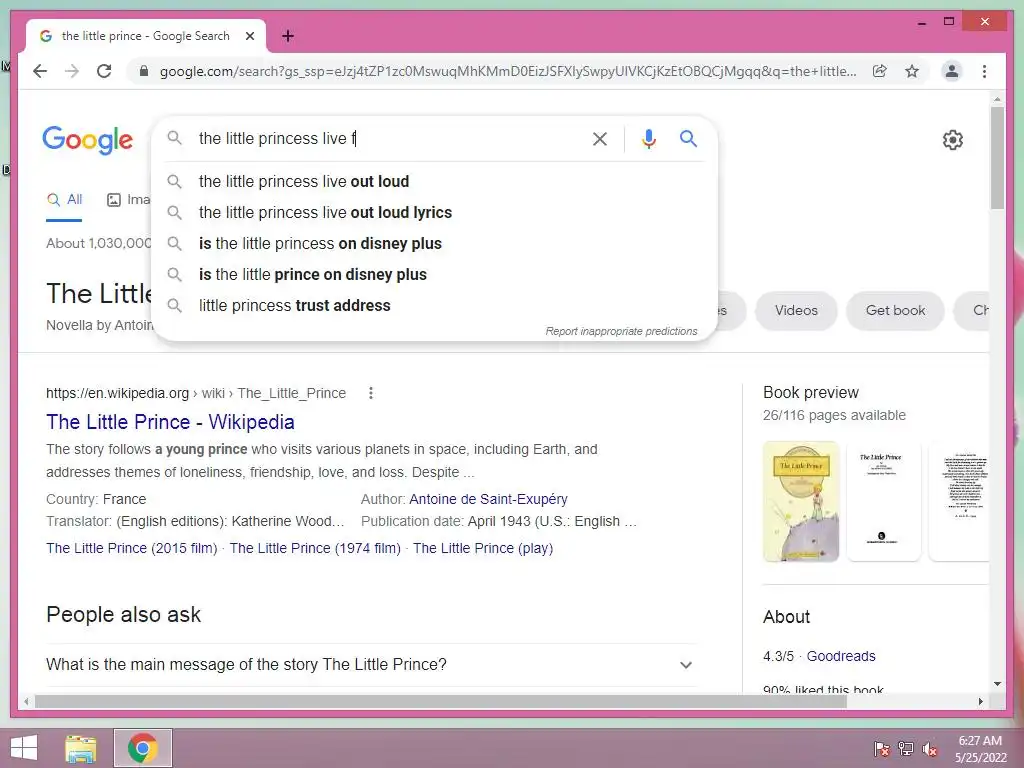Close the Google Search tab
This screenshot has width=1024, height=768.
(249, 36)
